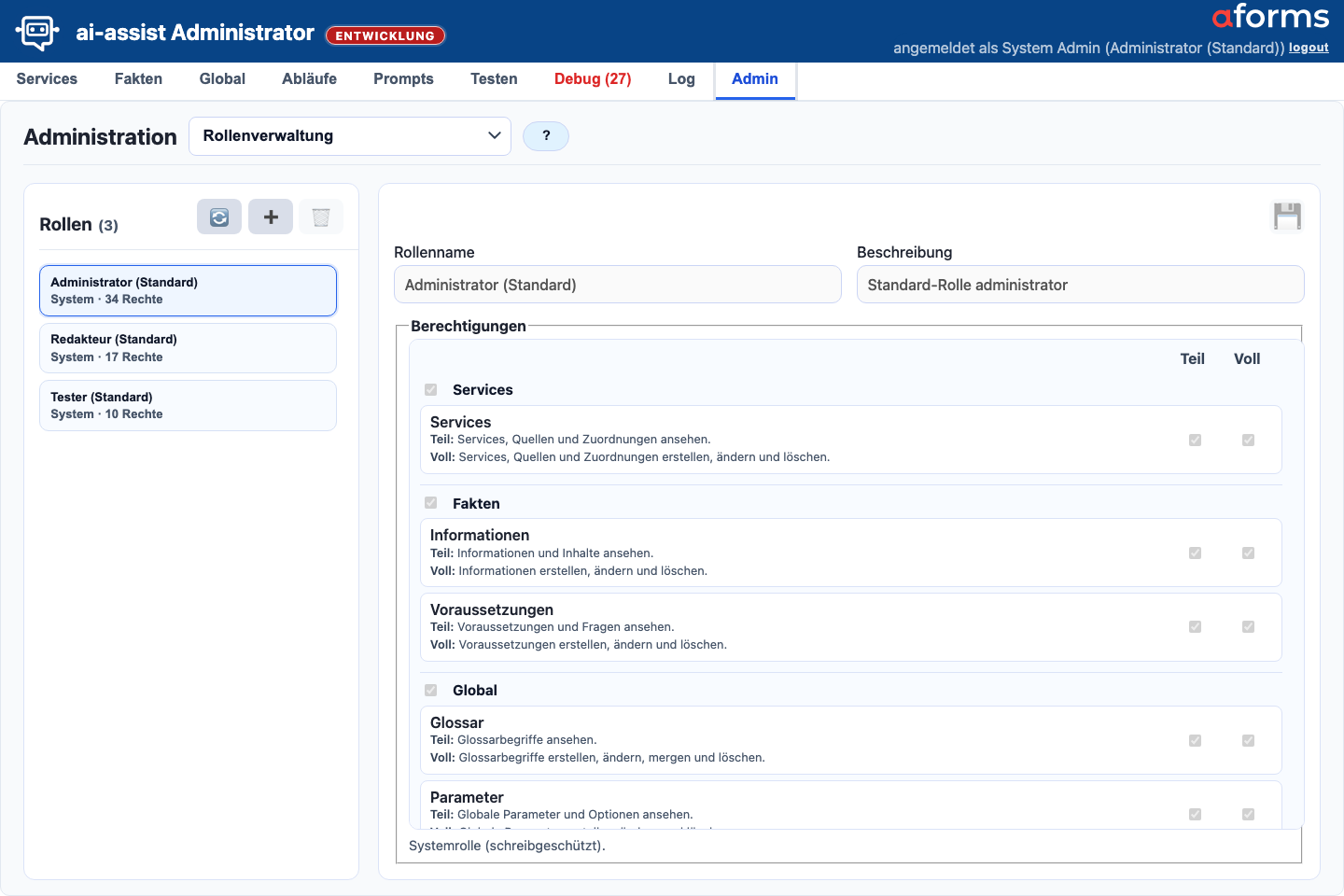
Task: Toggle Voll checkbox for Glossar
Action: click(1248, 741)
